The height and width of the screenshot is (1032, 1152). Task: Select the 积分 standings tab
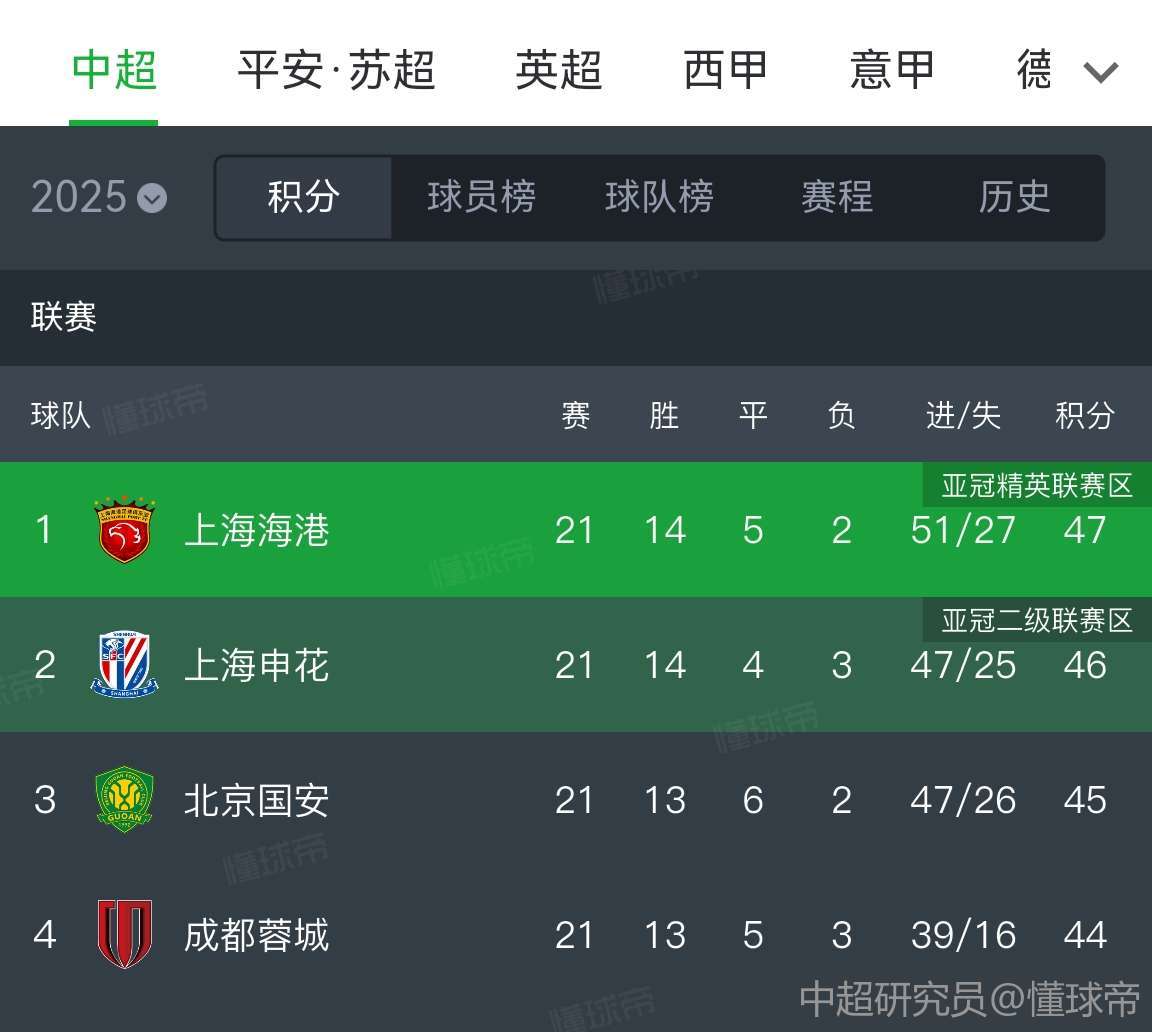tap(303, 197)
